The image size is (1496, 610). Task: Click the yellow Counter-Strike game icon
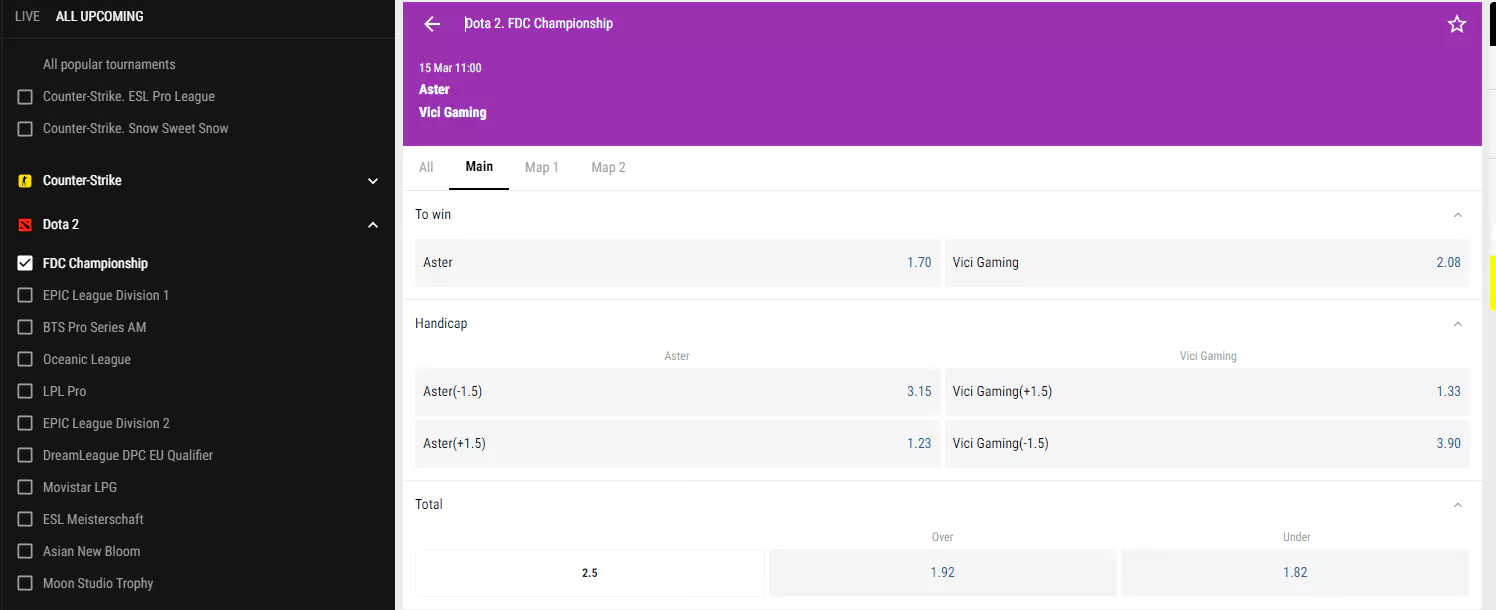(25, 181)
